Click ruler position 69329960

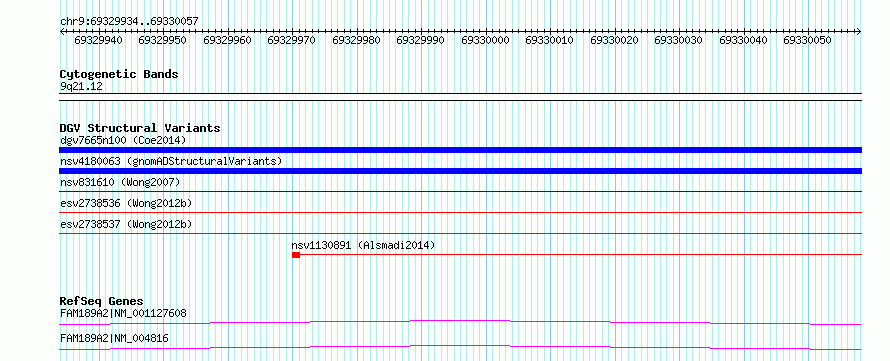click(x=227, y=40)
